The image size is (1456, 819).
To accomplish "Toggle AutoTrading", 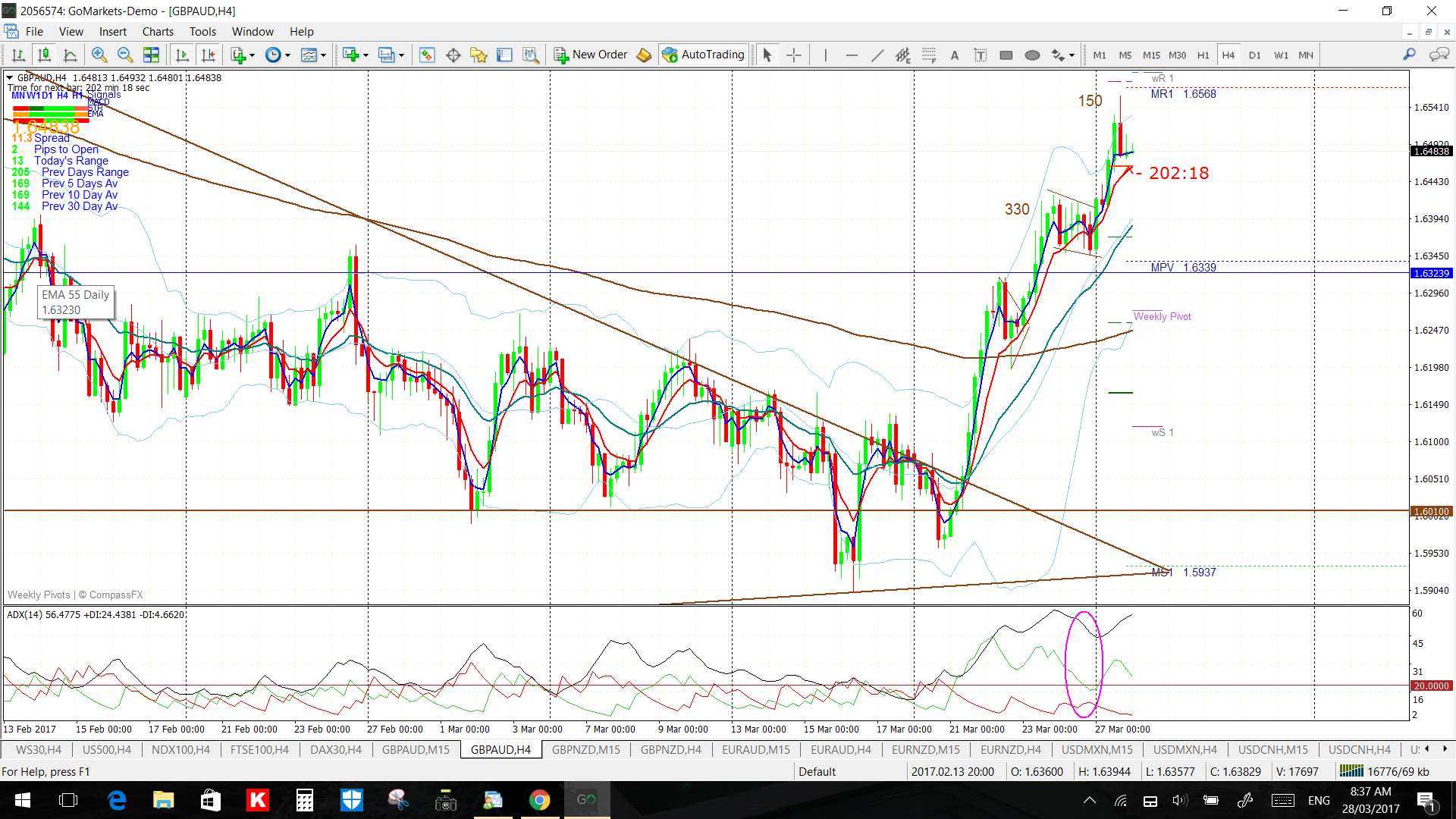I will 703,55.
